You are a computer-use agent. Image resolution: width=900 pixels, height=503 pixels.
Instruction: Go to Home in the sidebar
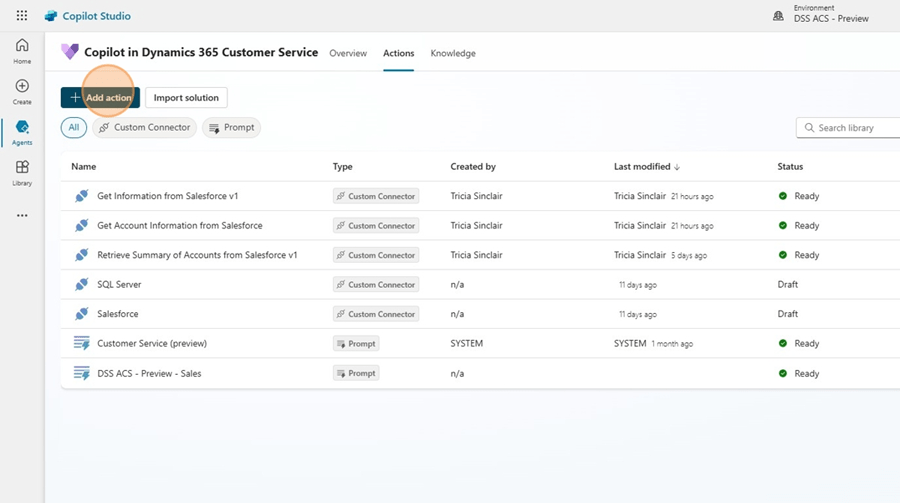tap(22, 51)
